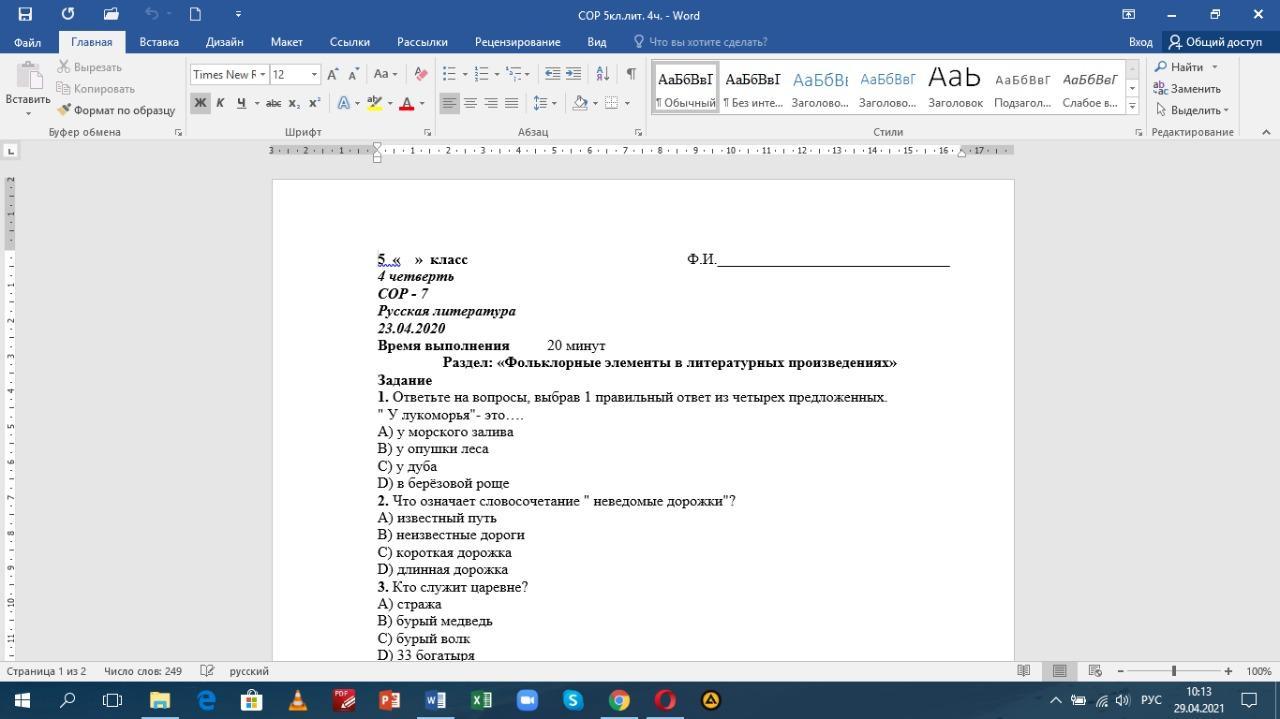Customize Quick Access toolbar dropdown
The image size is (1280, 719).
pyautogui.click(x=238, y=14)
